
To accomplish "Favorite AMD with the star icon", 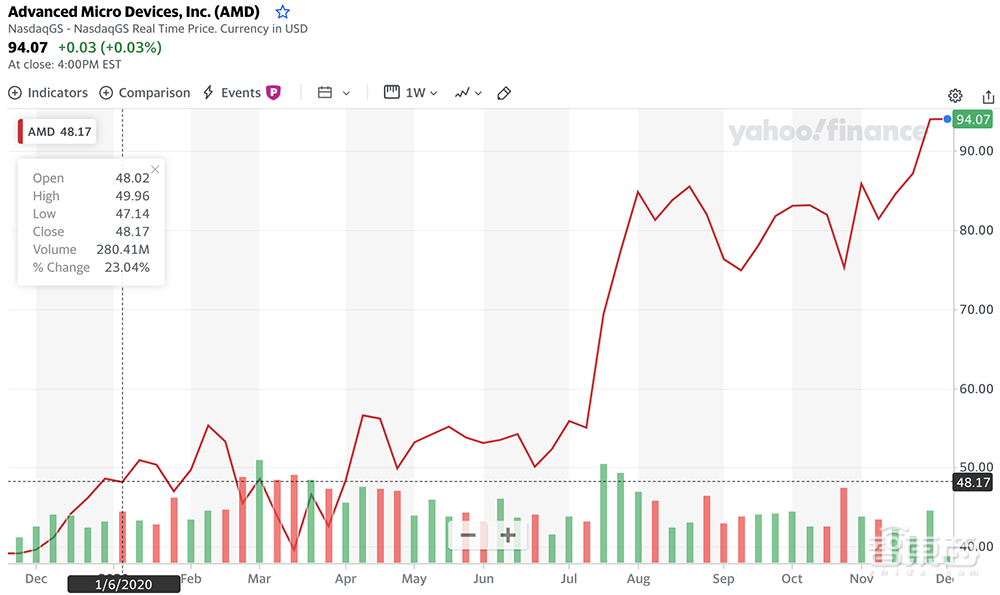I will click(282, 11).
